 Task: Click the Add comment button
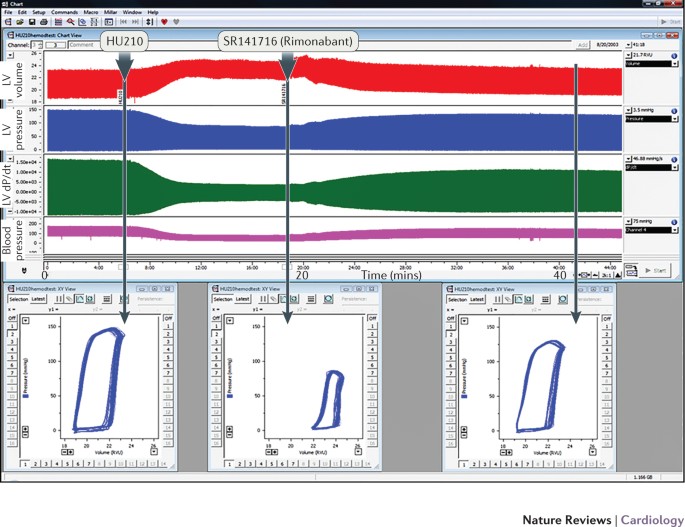tap(583, 45)
